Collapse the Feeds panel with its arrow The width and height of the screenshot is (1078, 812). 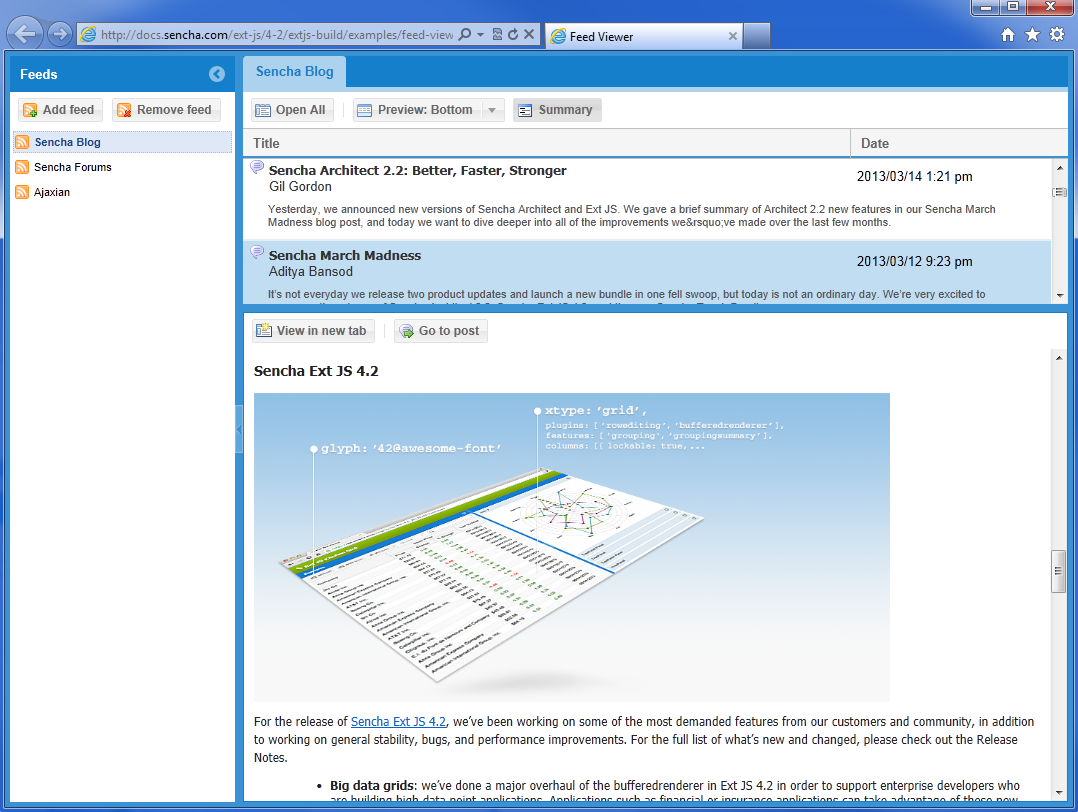tap(217, 74)
